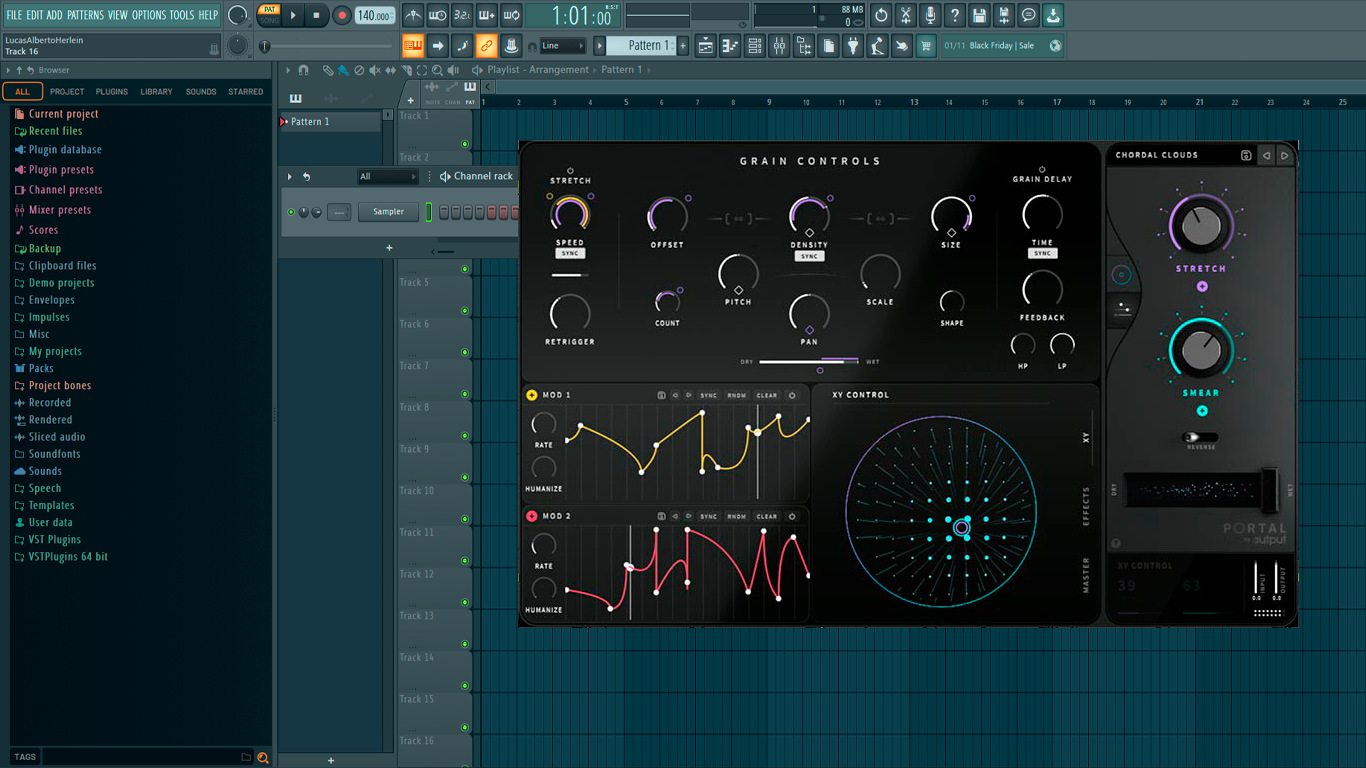Click the purple STRETCH macro knob

click(x=1201, y=226)
